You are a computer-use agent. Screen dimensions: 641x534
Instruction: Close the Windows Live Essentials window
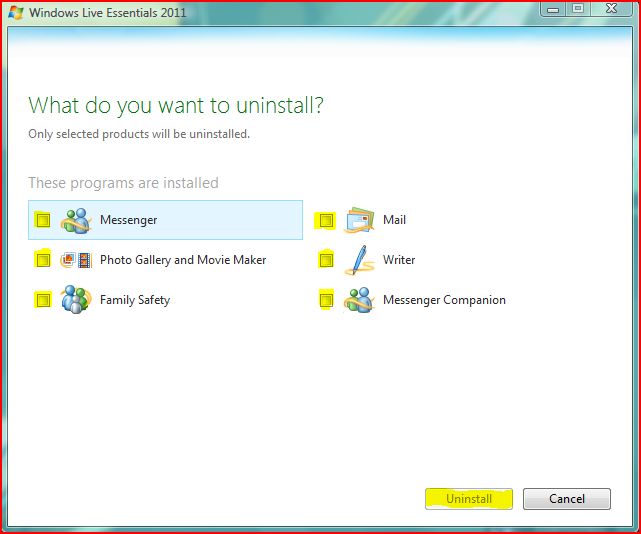611,9
